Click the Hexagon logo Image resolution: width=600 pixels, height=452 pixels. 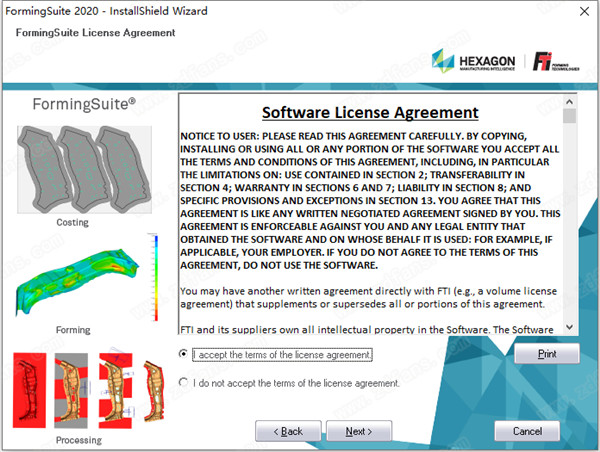pos(473,61)
